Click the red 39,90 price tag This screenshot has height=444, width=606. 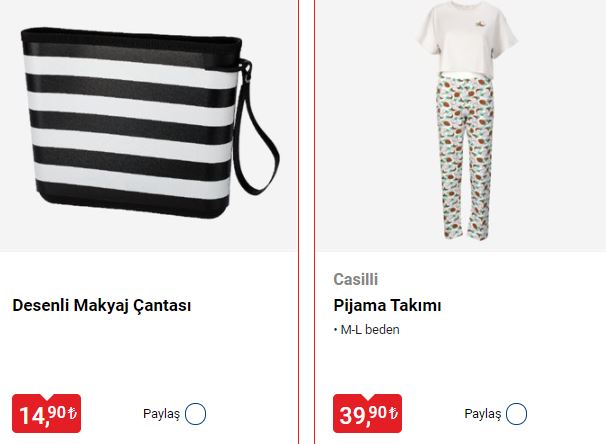[367, 413]
